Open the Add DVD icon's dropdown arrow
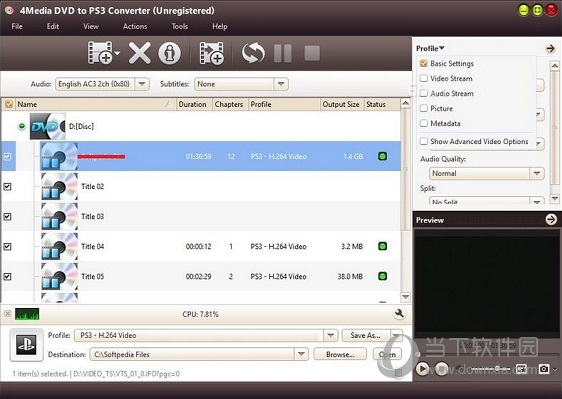 click(x=117, y=53)
